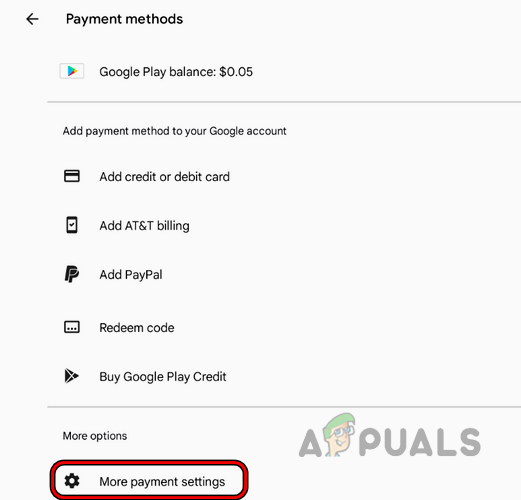521x500 pixels.
Task: Click the AT&T phone billing icon
Action: (x=72, y=225)
